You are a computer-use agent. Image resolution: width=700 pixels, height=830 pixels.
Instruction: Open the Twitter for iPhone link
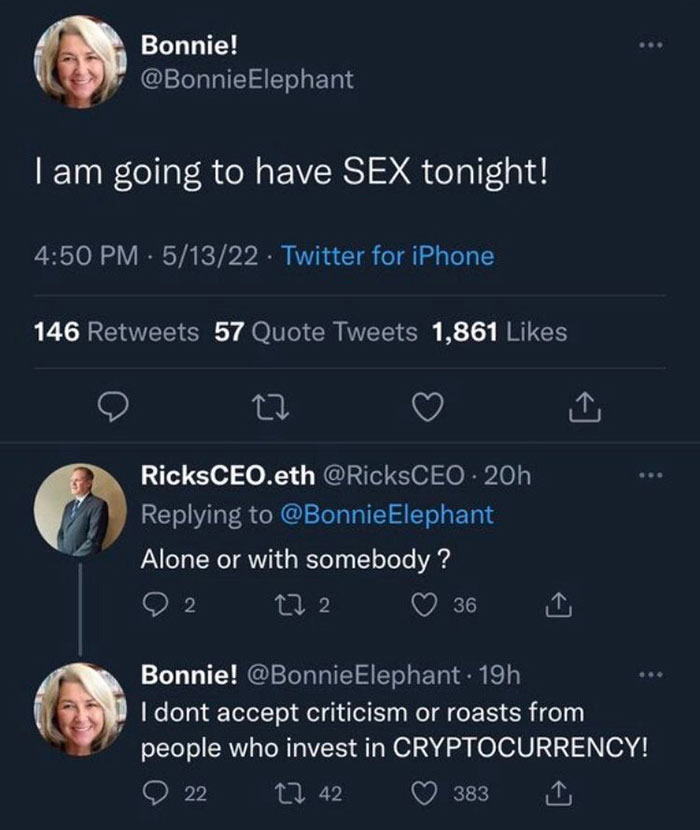(388, 256)
